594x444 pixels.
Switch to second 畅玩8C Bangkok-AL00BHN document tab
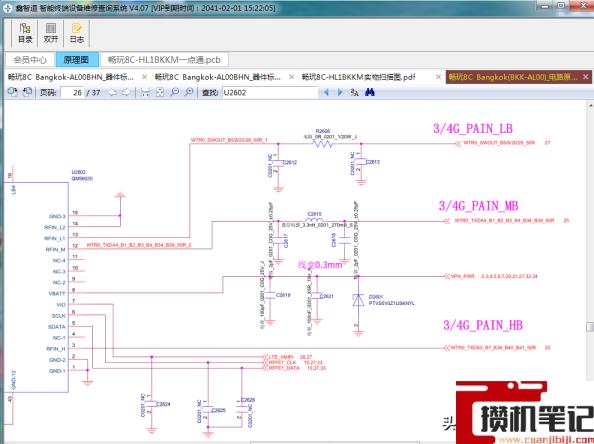click(218, 77)
